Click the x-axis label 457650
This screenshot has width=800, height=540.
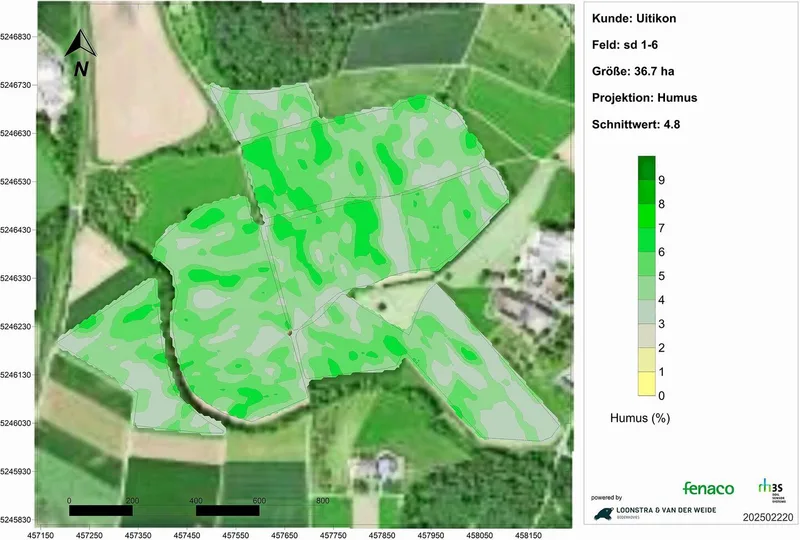click(284, 535)
